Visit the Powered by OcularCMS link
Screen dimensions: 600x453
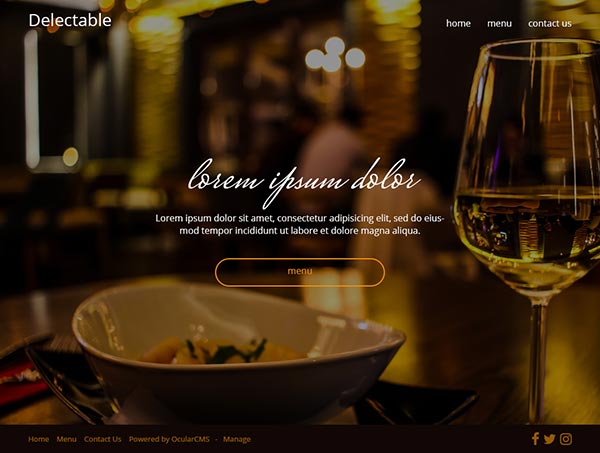(x=169, y=439)
